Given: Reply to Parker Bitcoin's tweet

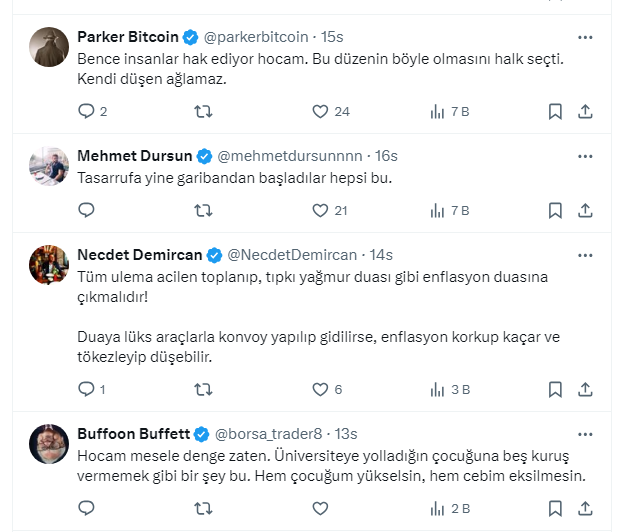Looking at the screenshot, I should coord(86,111).
